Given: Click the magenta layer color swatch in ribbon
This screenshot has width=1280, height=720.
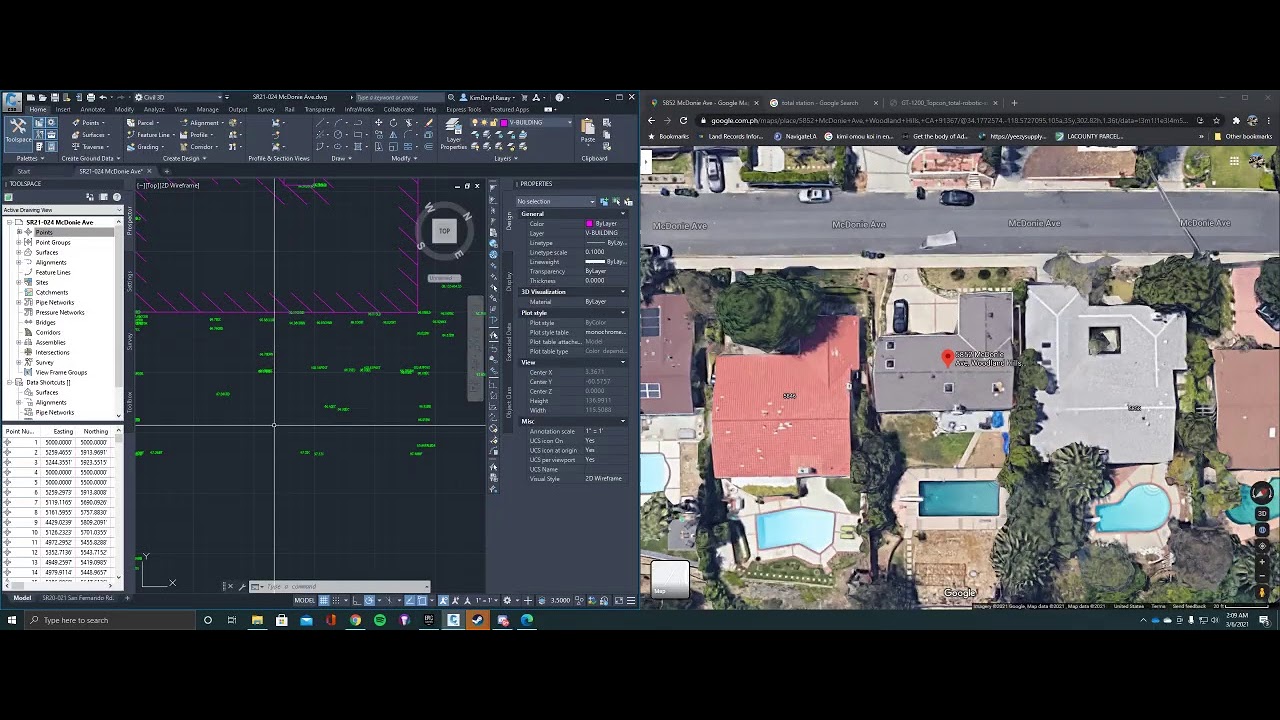Looking at the screenshot, I should pos(506,123).
